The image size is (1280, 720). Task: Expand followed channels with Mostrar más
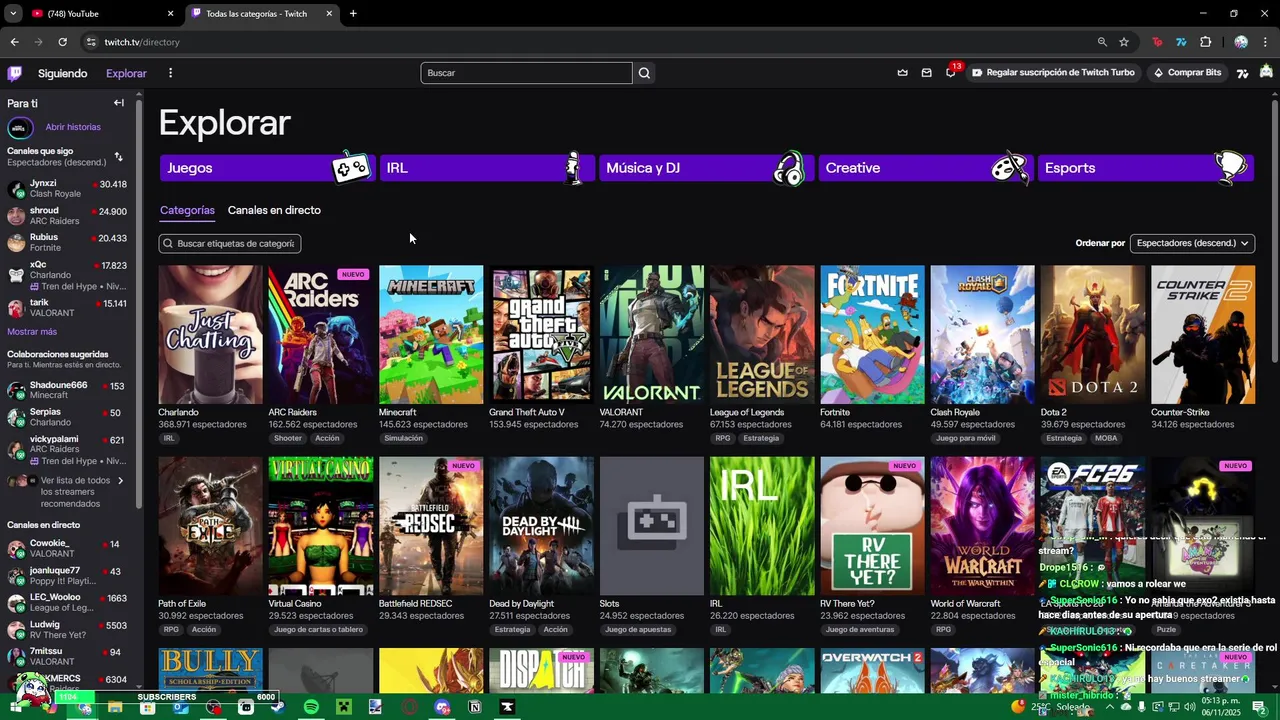(x=32, y=331)
